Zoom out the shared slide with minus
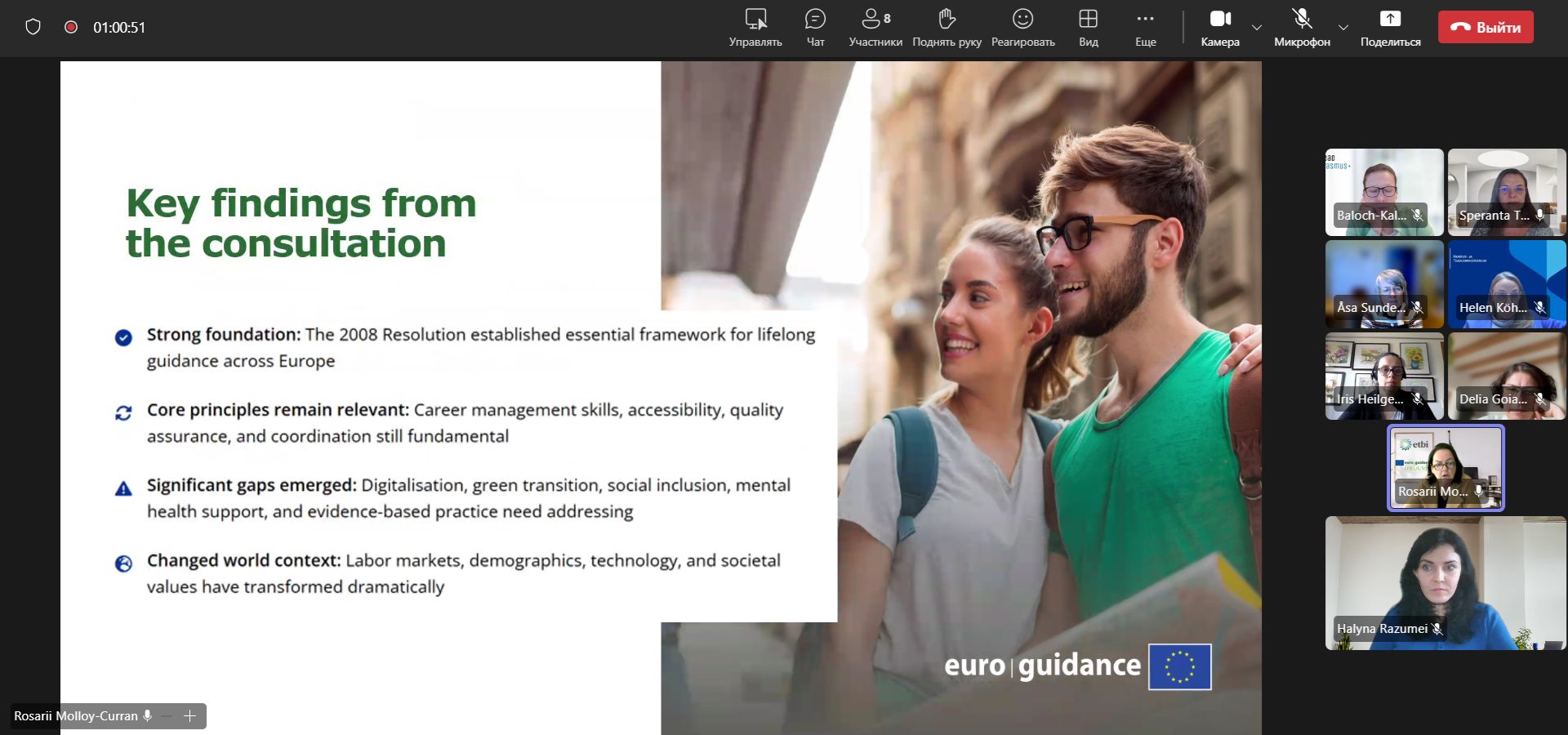The image size is (1568, 735). (167, 716)
